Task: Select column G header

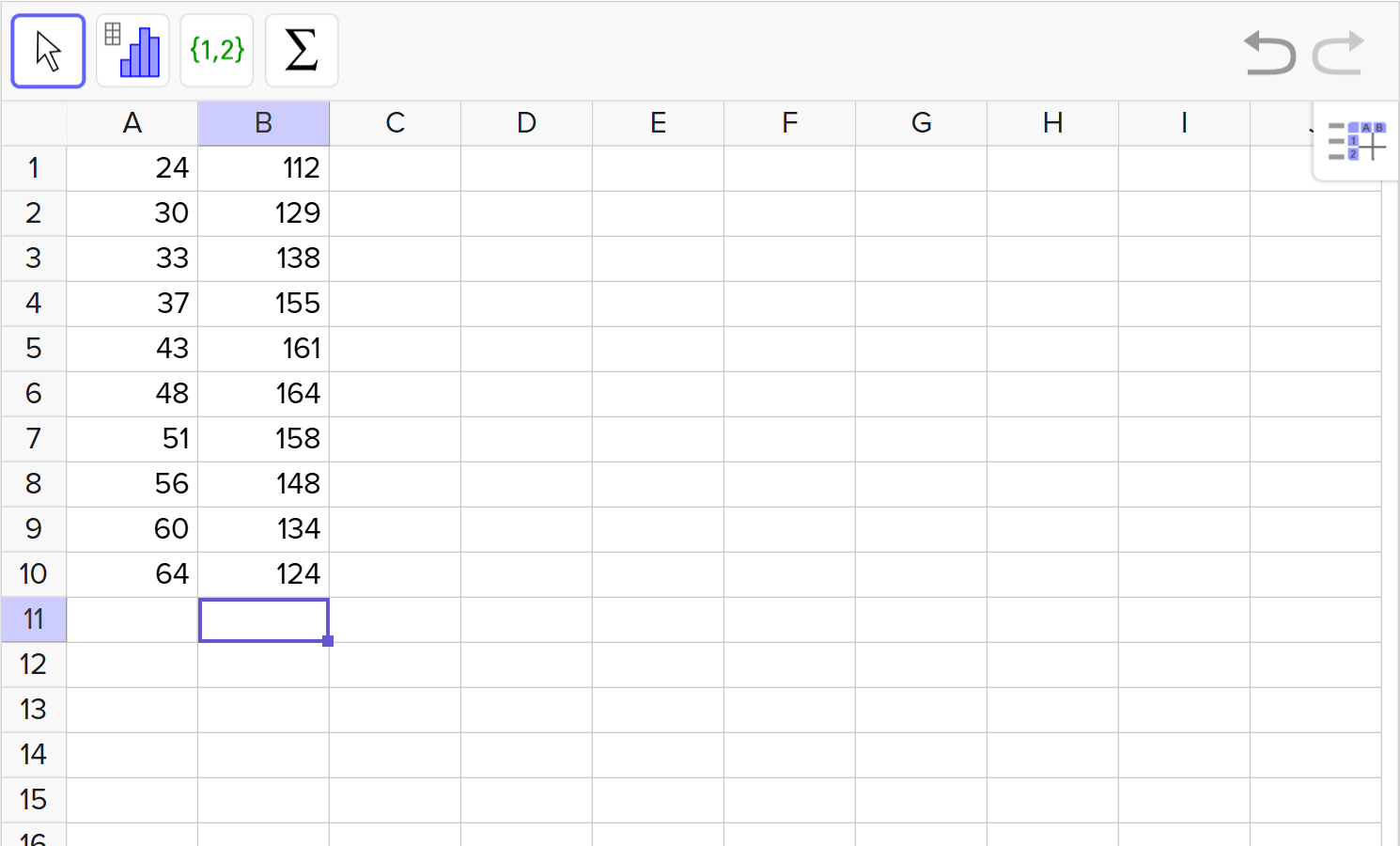Action: [922, 123]
